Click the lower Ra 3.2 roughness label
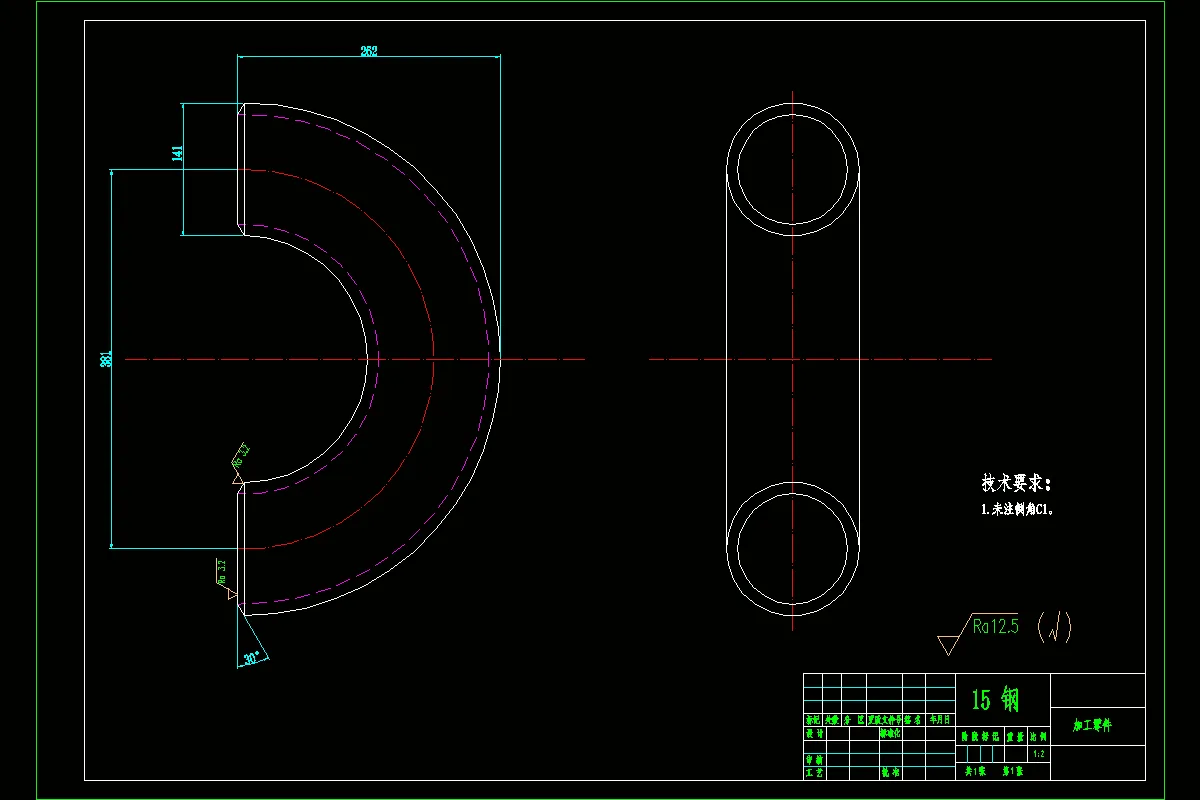The image size is (1200, 800). 222,571
